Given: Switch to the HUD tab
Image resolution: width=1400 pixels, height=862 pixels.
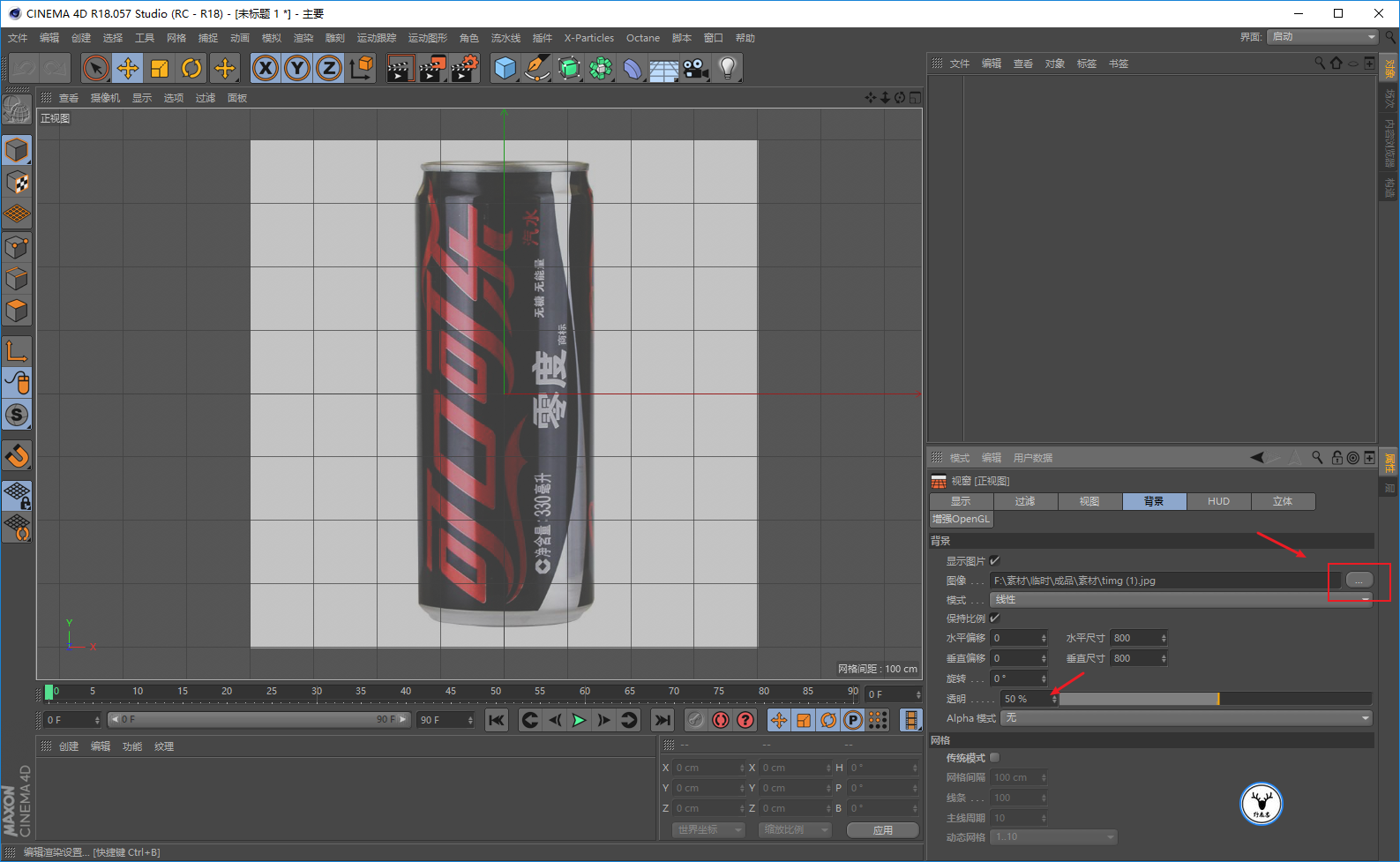Looking at the screenshot, I should (1218, 501).
